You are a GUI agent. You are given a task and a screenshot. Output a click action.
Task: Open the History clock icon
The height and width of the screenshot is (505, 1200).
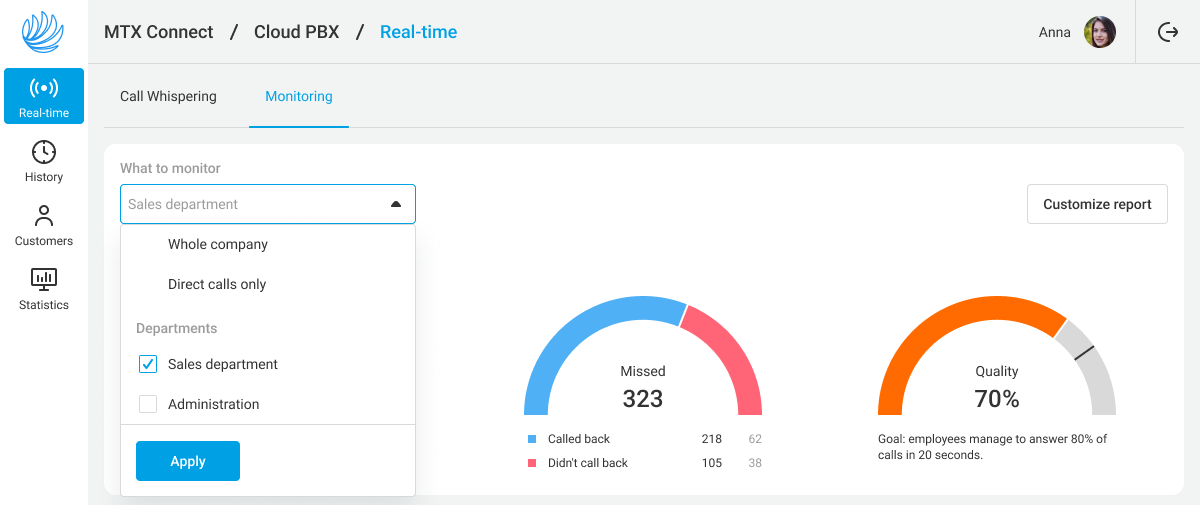click(44, 152)
